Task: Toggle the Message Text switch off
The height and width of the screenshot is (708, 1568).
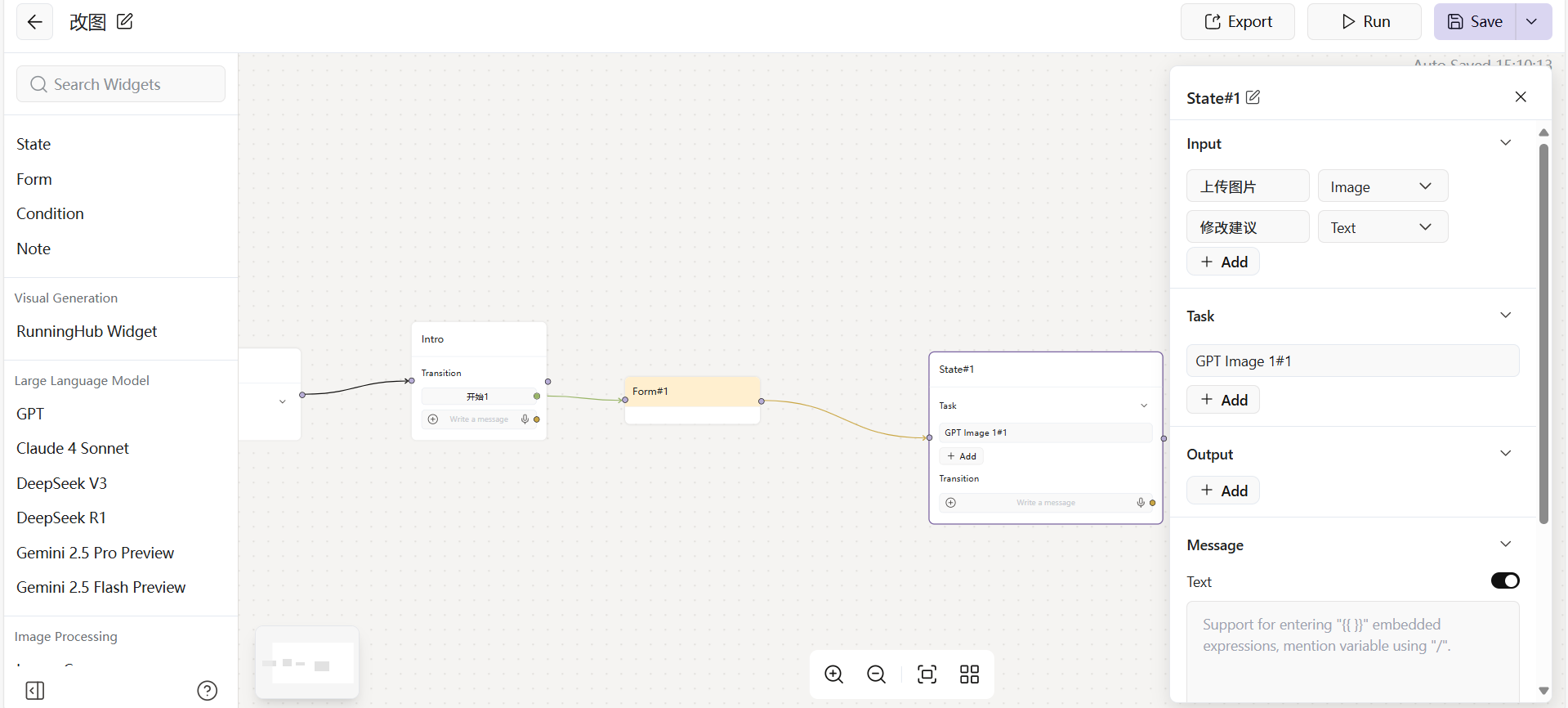Action: tap(1504, 580)
